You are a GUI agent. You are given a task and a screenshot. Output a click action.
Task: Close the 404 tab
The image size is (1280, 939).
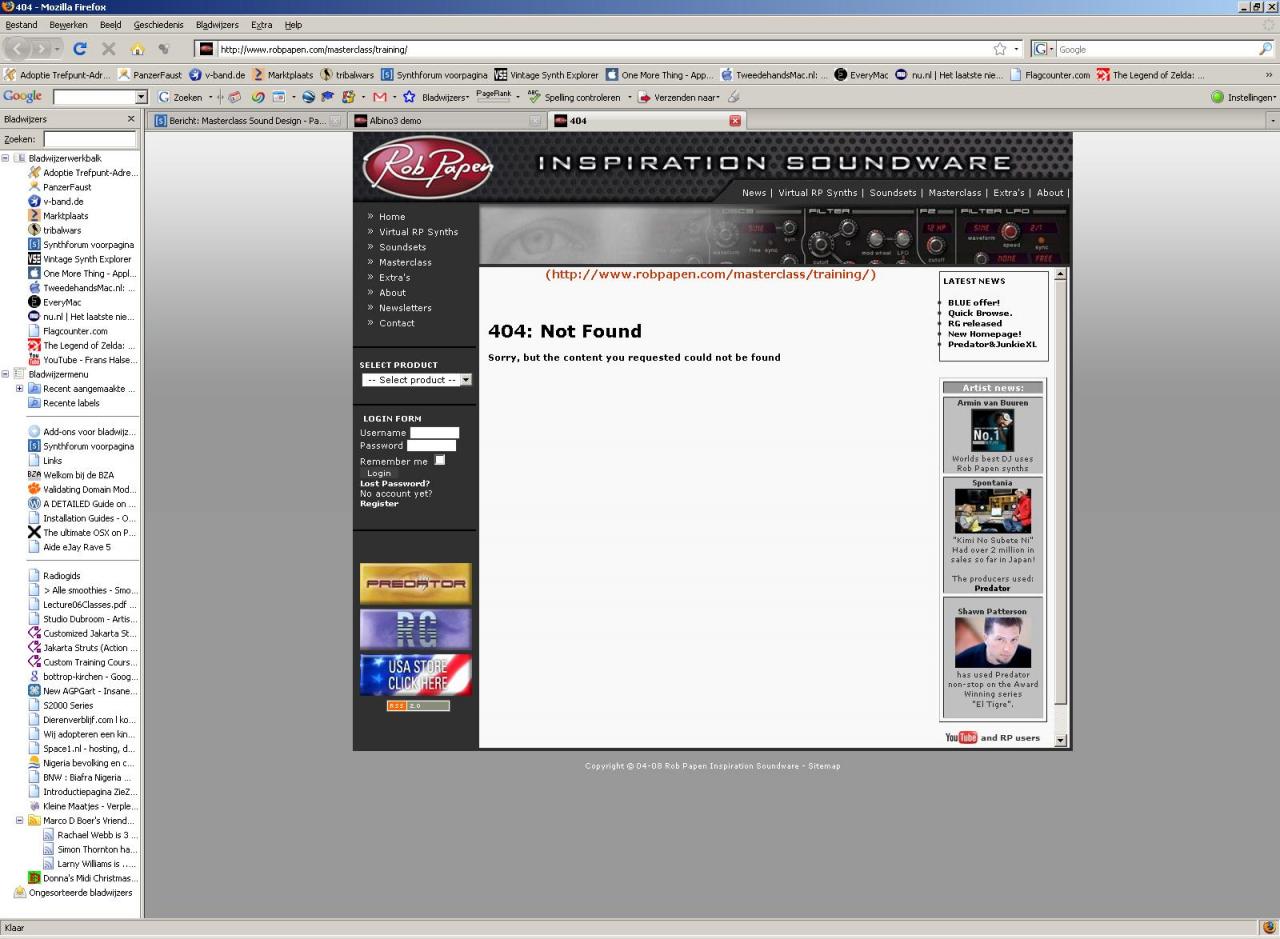[735, 121]
